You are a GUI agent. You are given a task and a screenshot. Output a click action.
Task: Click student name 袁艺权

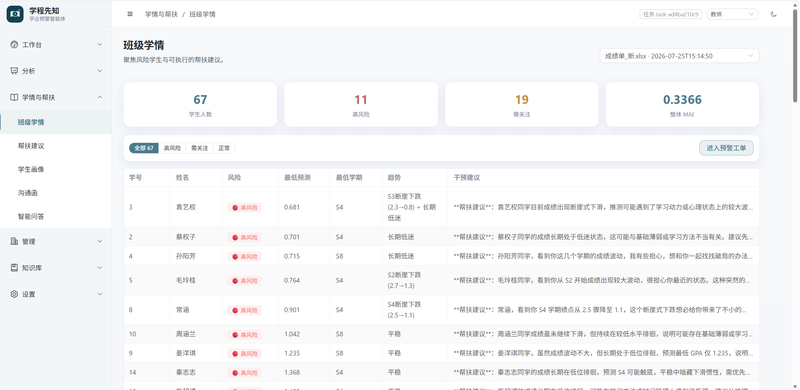tap(186, 207)
